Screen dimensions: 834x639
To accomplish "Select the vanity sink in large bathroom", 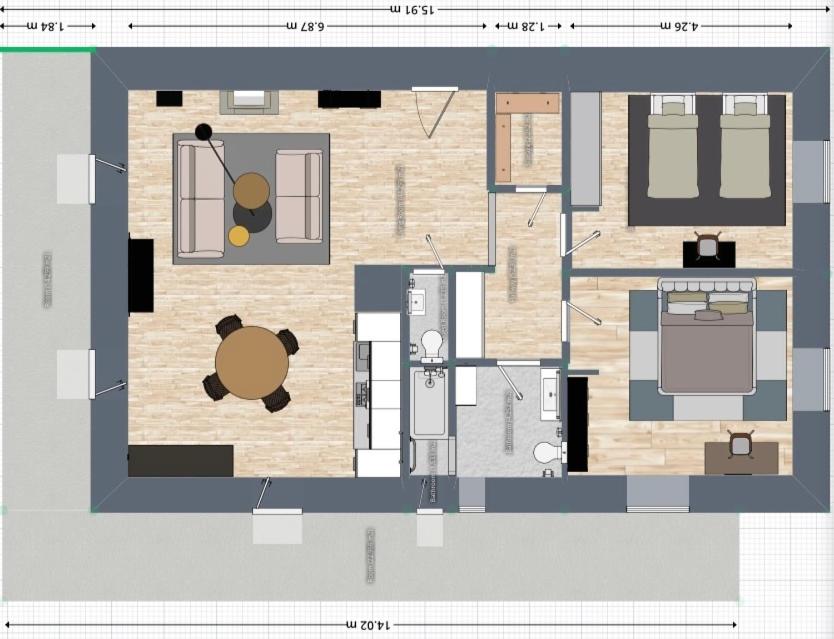I will [x=551, y=393].
